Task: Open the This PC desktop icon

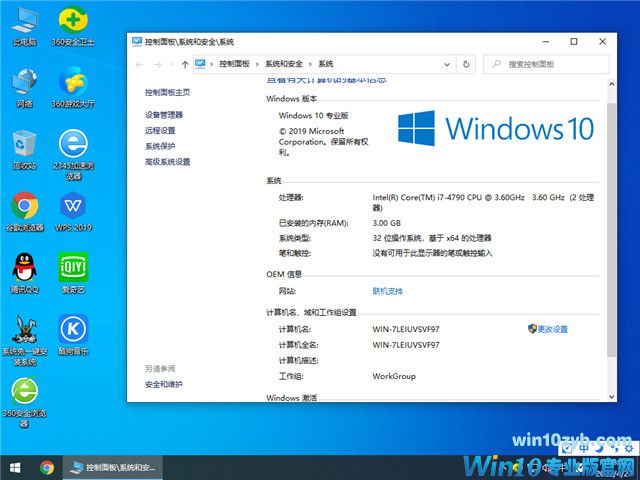Action: tap(24, 26)
